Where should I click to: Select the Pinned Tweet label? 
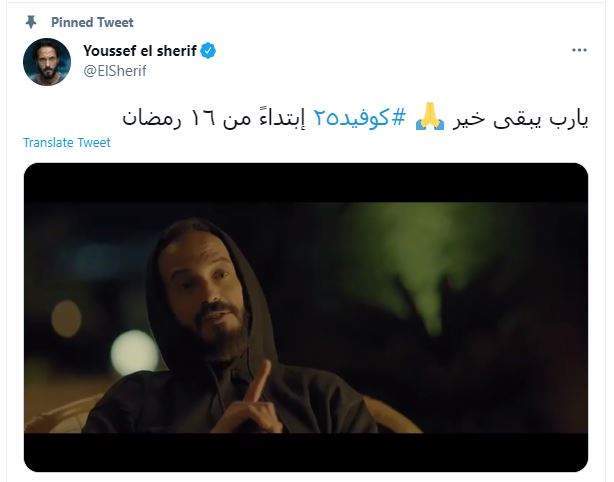pyautogui.click(x=92, y=22)
